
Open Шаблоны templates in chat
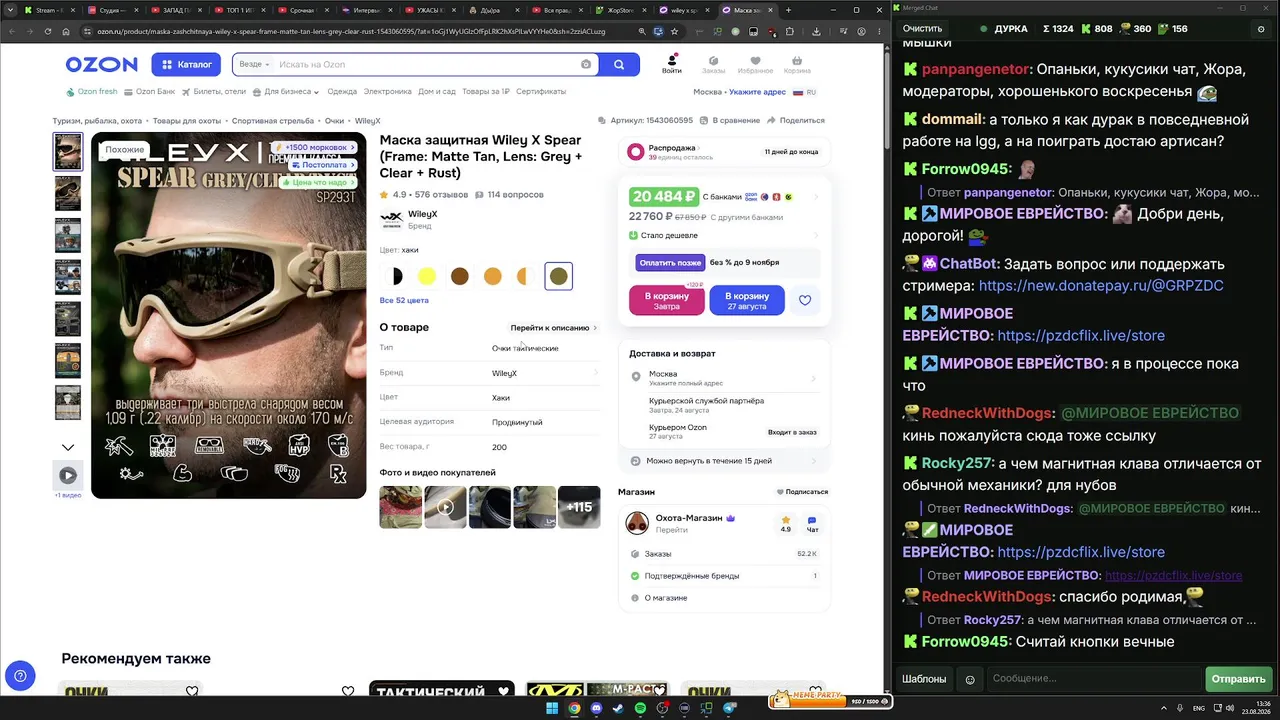pyautogui.click(x=924, y=679)
